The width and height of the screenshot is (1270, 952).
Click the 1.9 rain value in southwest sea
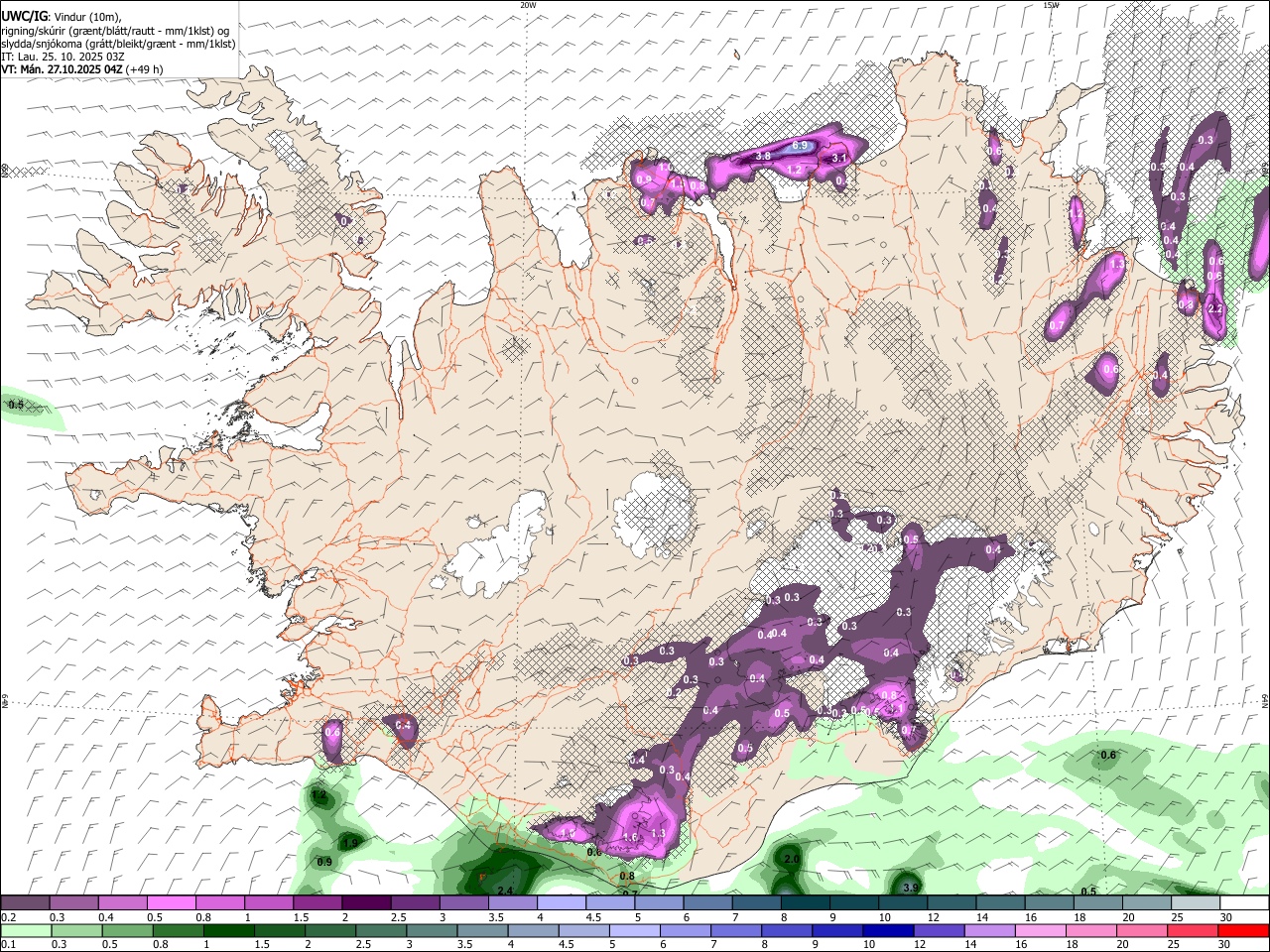tap(349, 844)
